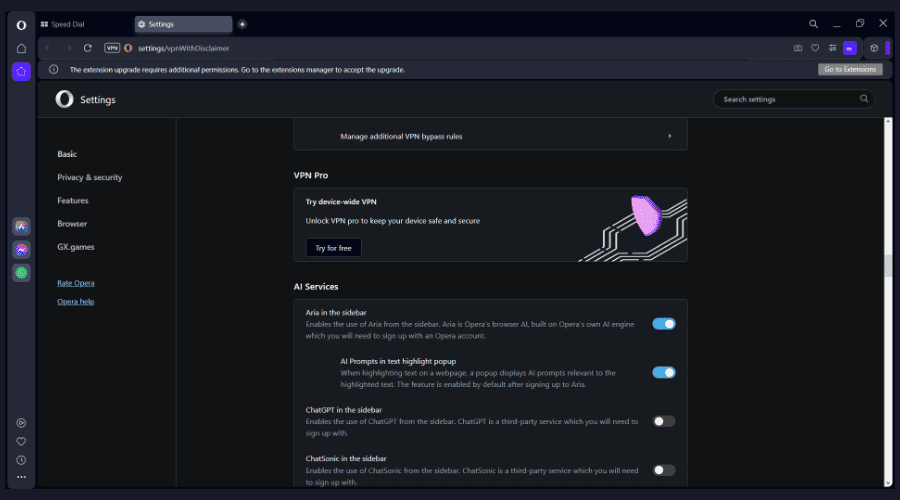Open Browser settings section
The width and height of the screenshot is (900, 500).
(x=72, y=224)
